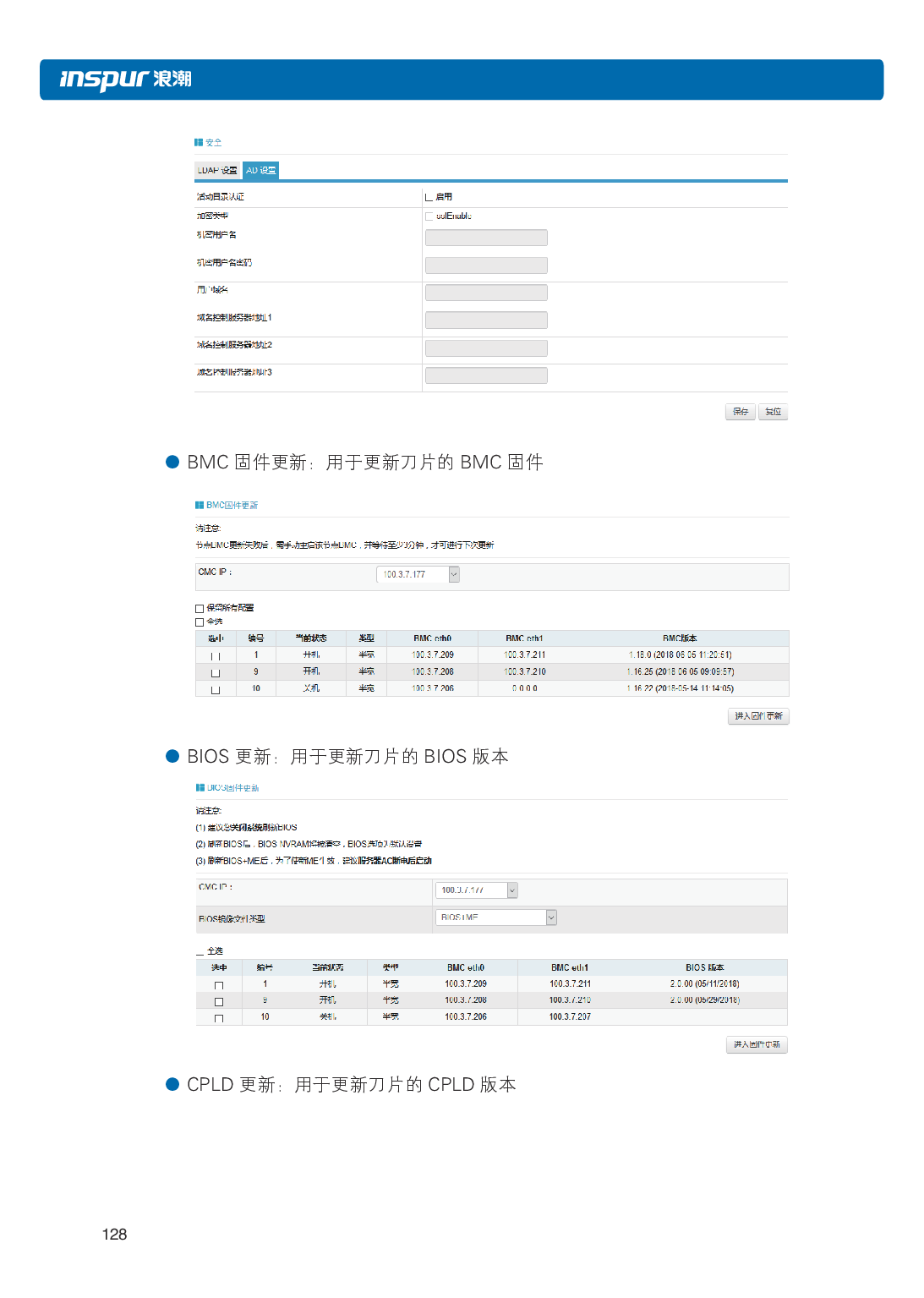Screen dimensions: 924x1298
Task: Select the AD 设置 tab
Action: coord(260,171)
